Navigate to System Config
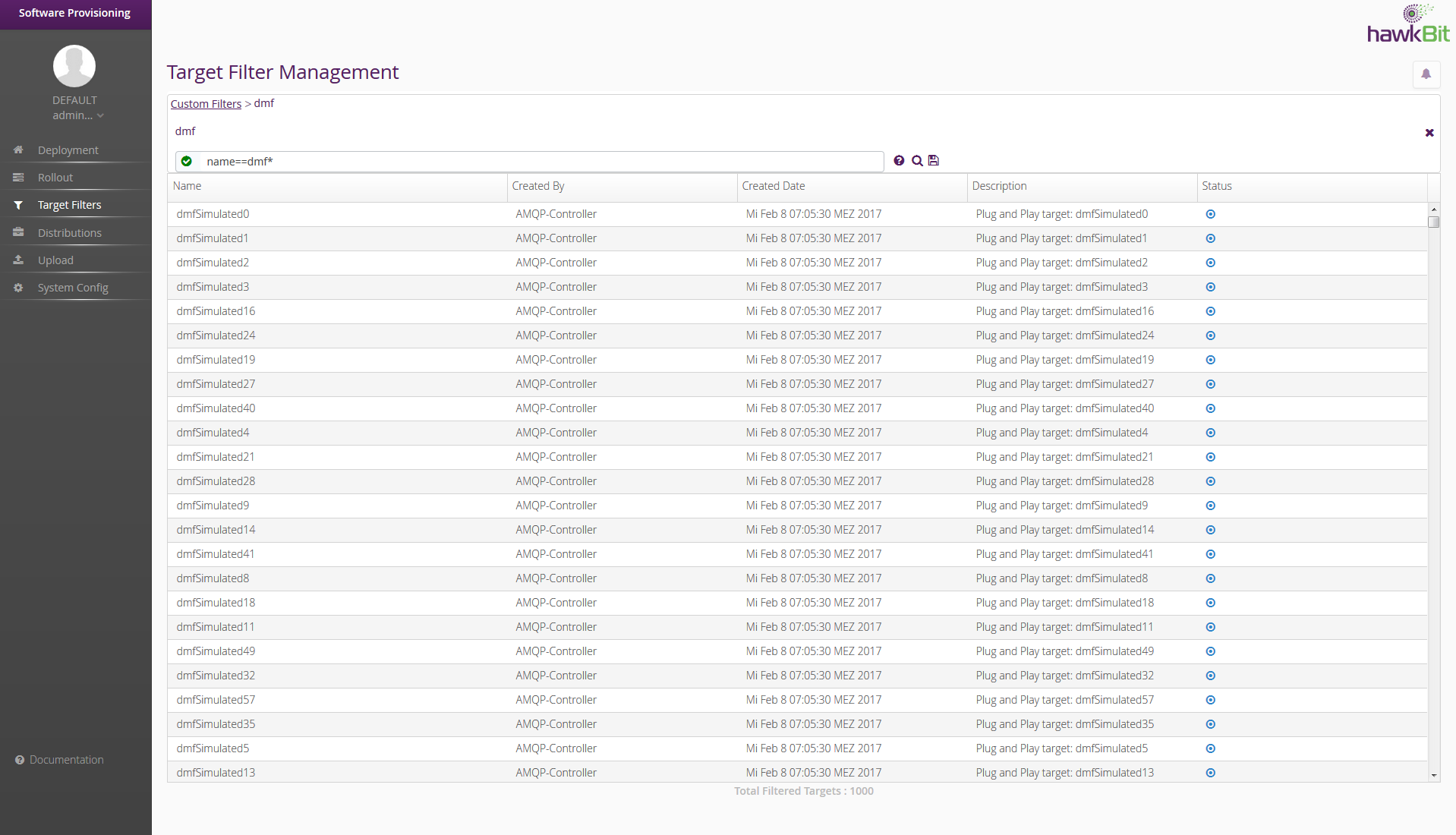 click(73, 288)
